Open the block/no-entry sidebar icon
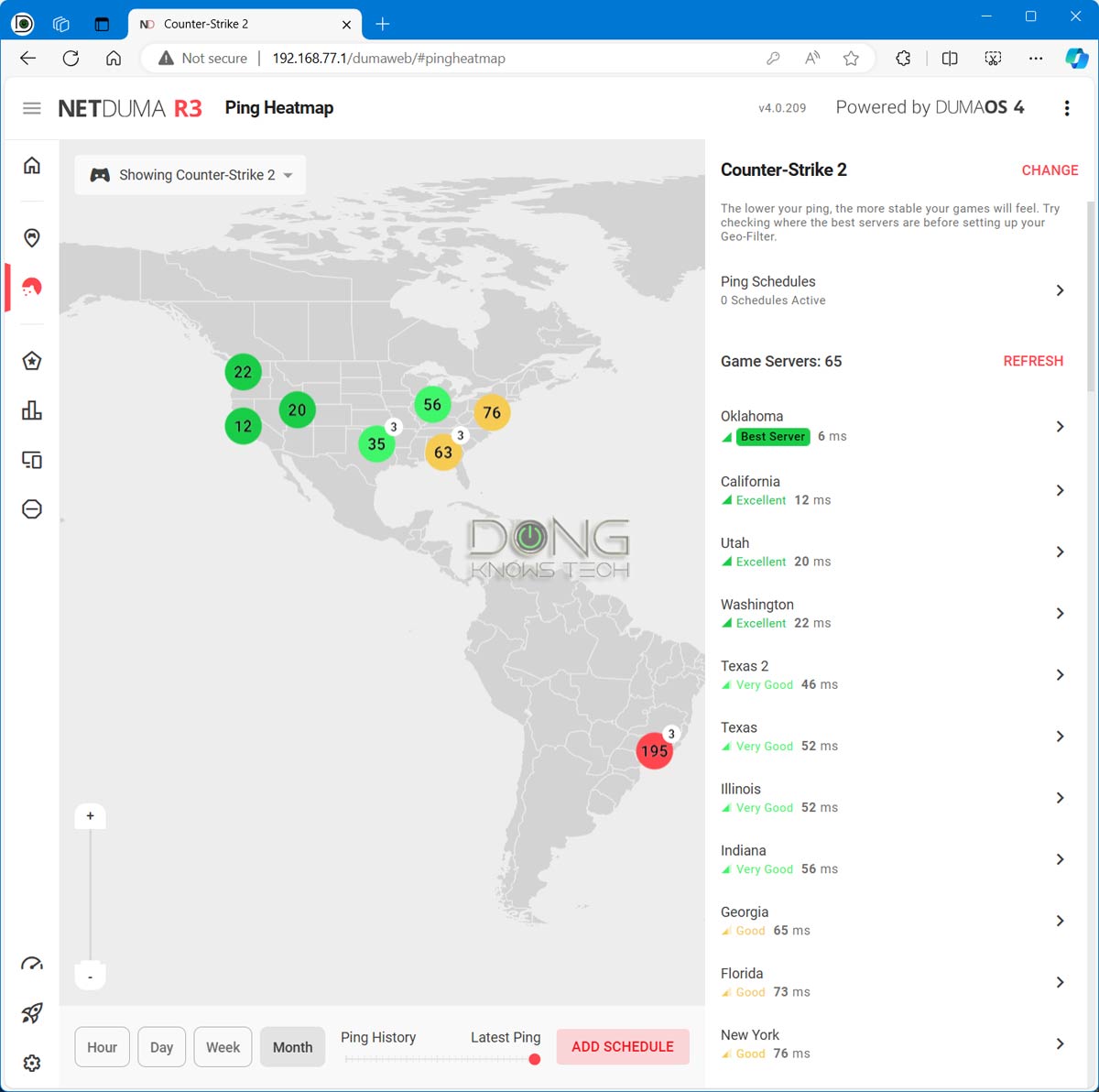The height and width of the screenshot is (1092, 1099). tap(32, 509)
